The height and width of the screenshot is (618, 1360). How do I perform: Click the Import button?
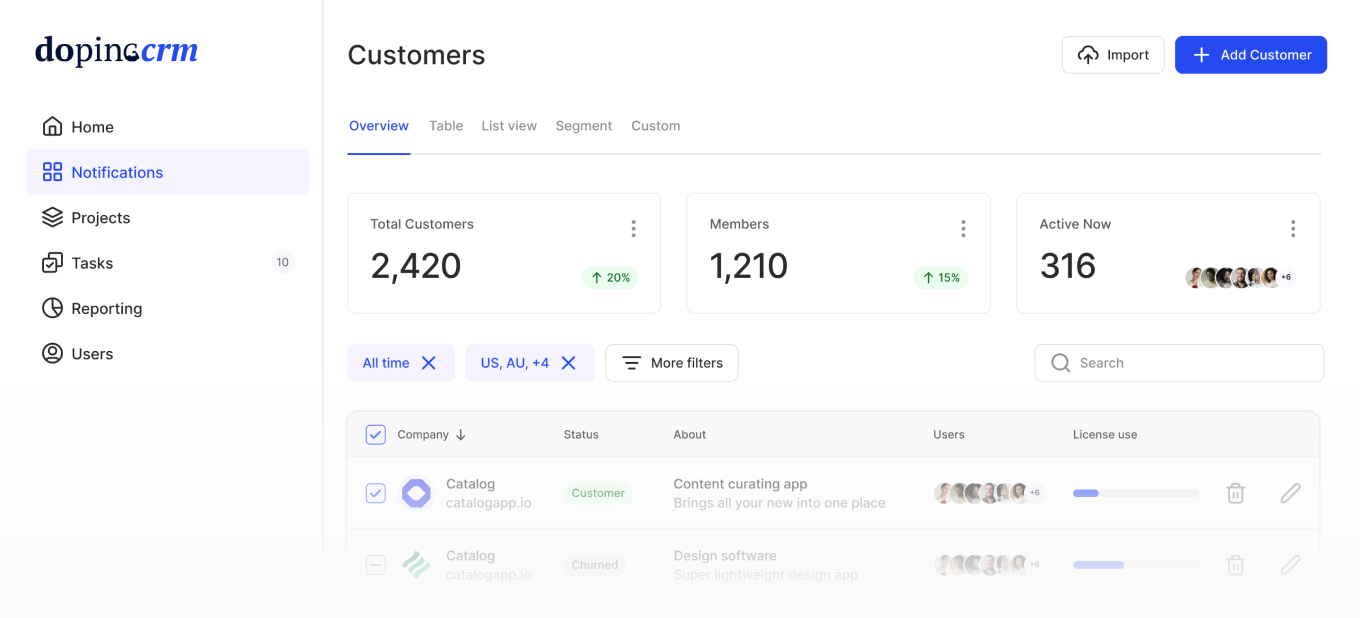pos(1113,55)
